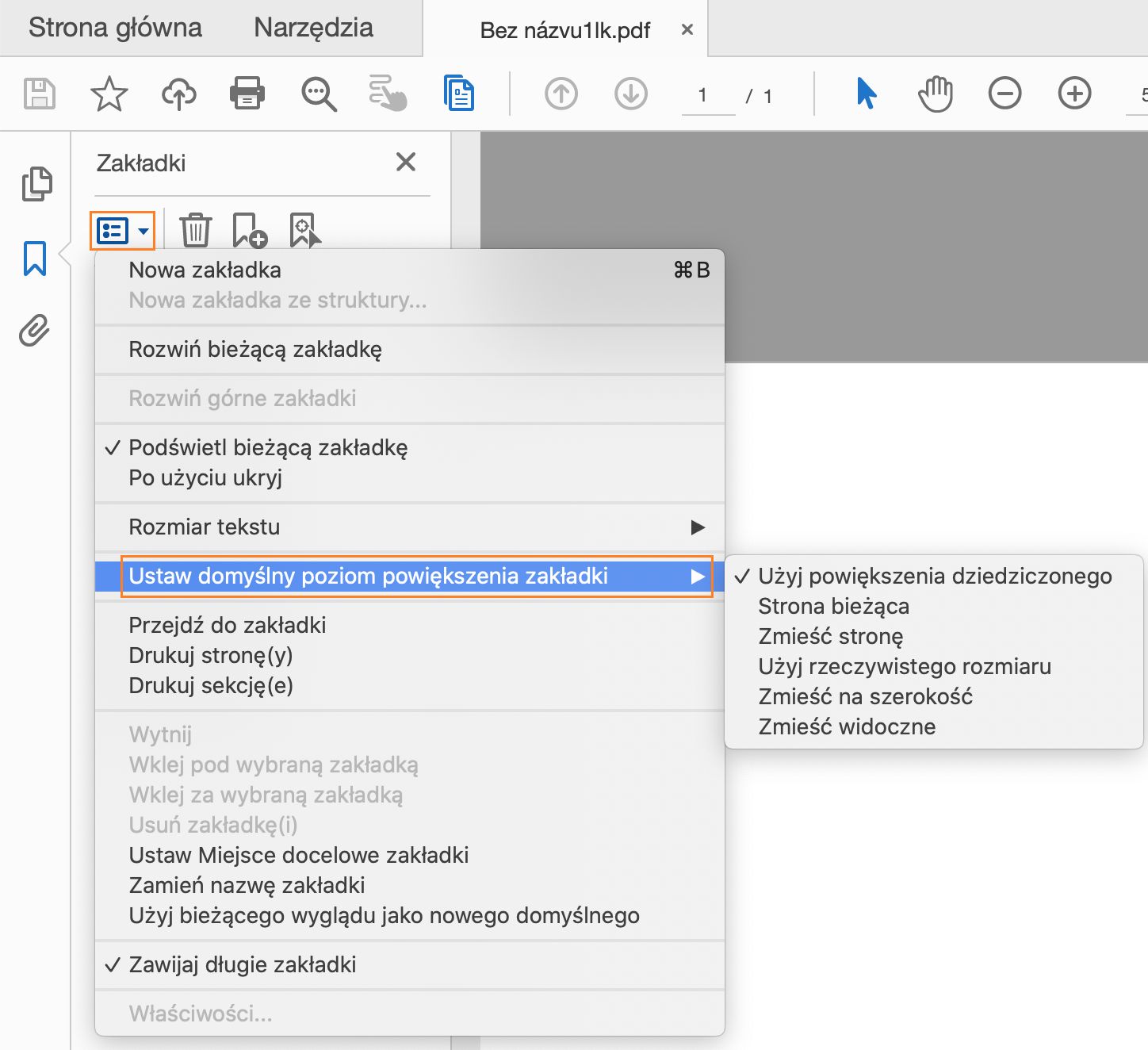Choose Użyj bieżącego wyglądu jako nowego domyślnego
The height and width of the screenshot is (1050, 1148).
[410, 916]
